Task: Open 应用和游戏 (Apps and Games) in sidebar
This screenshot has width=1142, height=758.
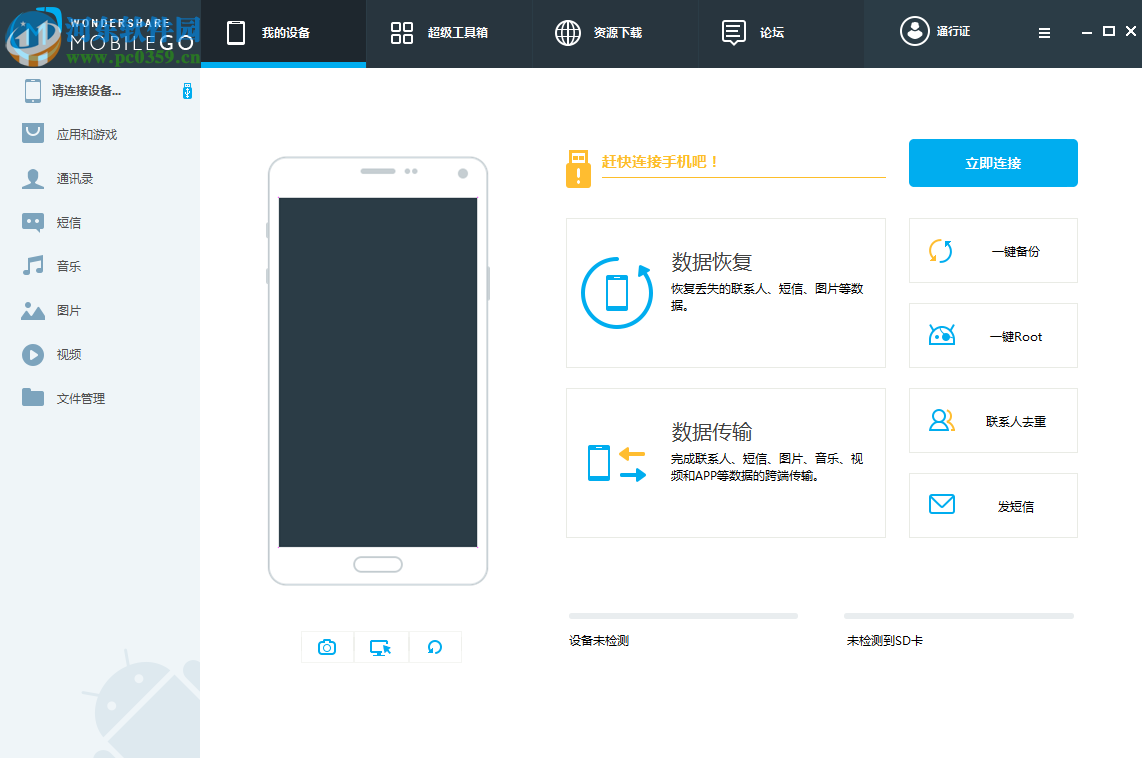Action: coord(31,133)
